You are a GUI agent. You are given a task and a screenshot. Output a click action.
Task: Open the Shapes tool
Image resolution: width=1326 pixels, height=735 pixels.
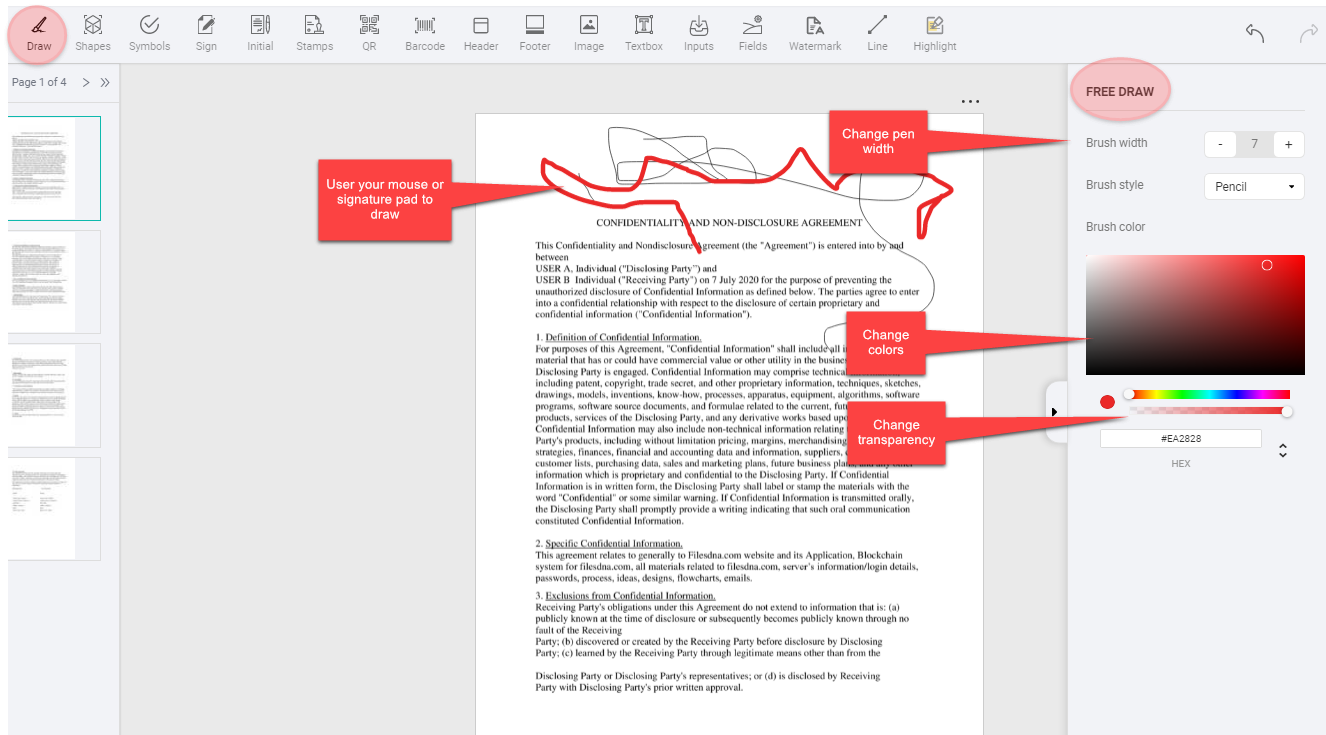click(x=93, y=33)
